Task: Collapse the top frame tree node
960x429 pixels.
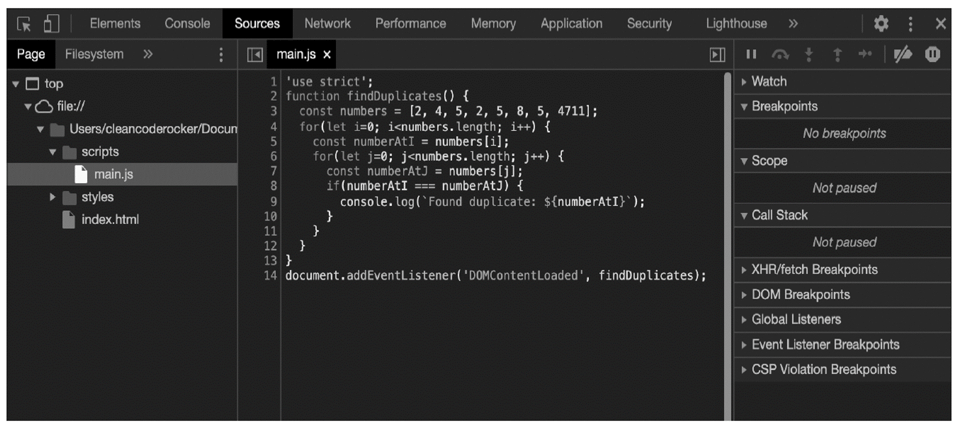Action: point(15,84)
